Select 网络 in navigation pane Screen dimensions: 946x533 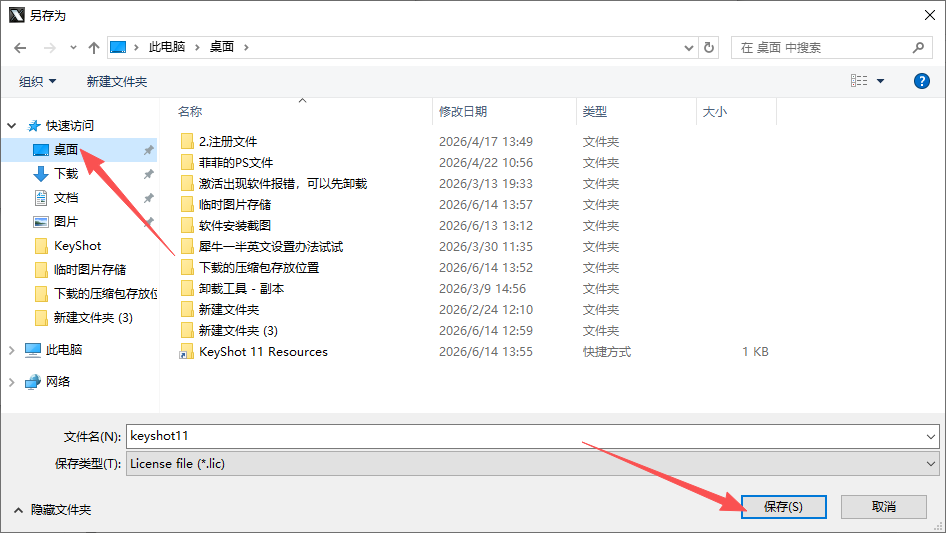[57, 381]
